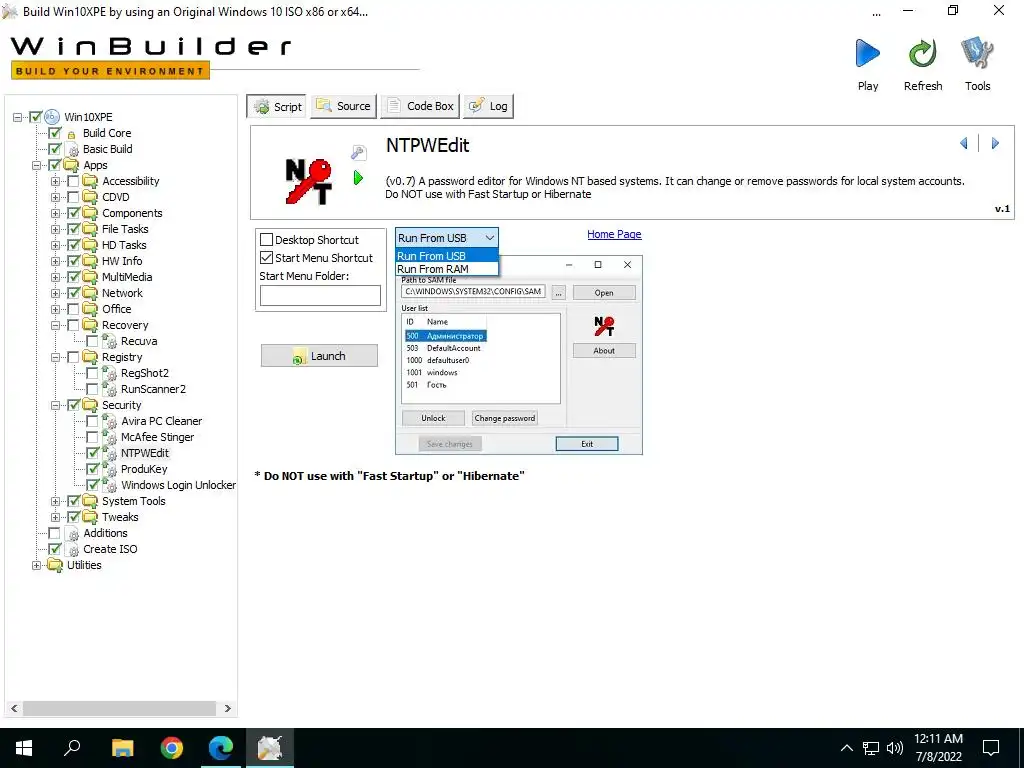Click WinBuilder taskbar icon
The image size is (1024, 768).
(x=270, y=748)
